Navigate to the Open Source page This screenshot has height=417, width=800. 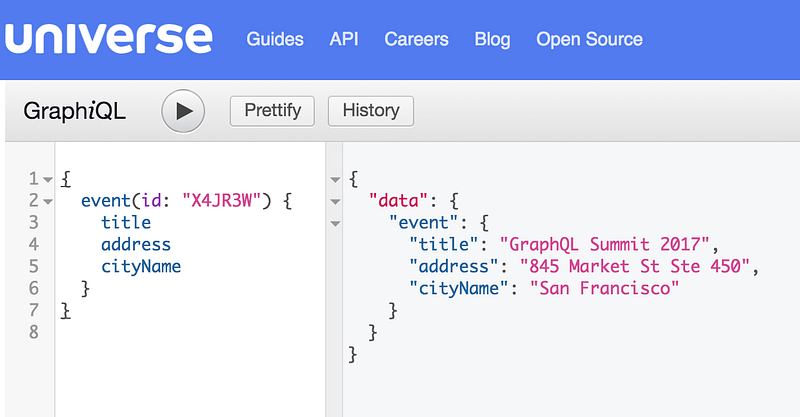(x=589, y=40)
